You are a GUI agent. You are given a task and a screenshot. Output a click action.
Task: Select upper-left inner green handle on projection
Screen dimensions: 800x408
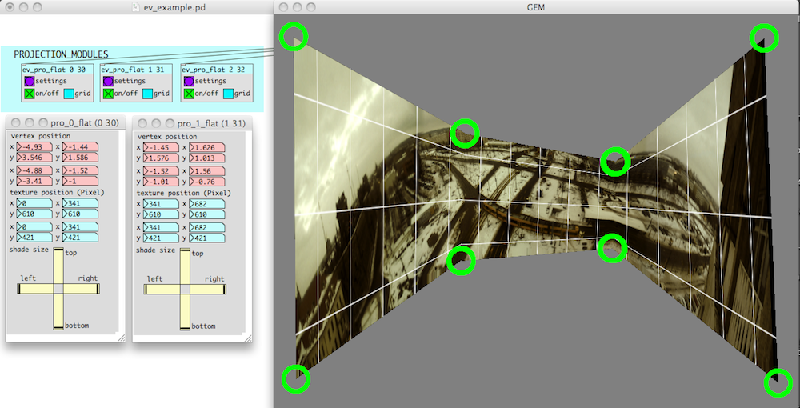click(465, 132)
